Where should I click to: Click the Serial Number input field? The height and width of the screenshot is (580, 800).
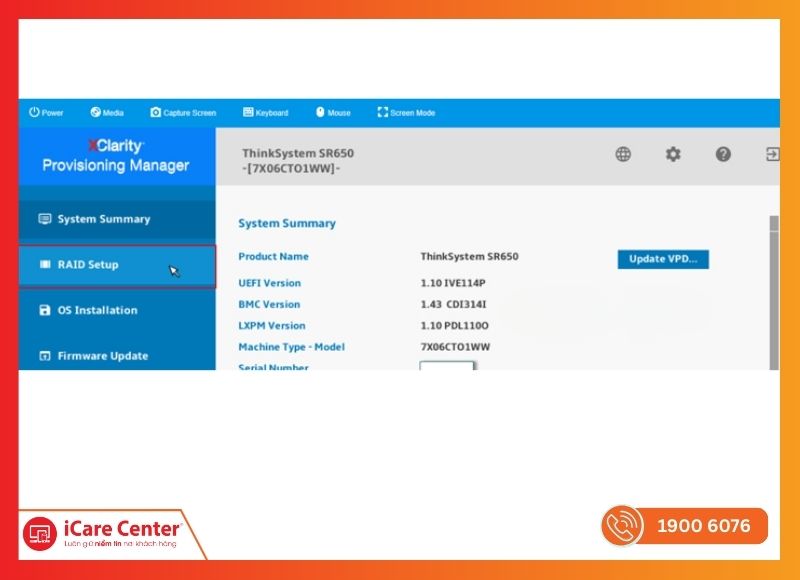(x=447, y=366)
